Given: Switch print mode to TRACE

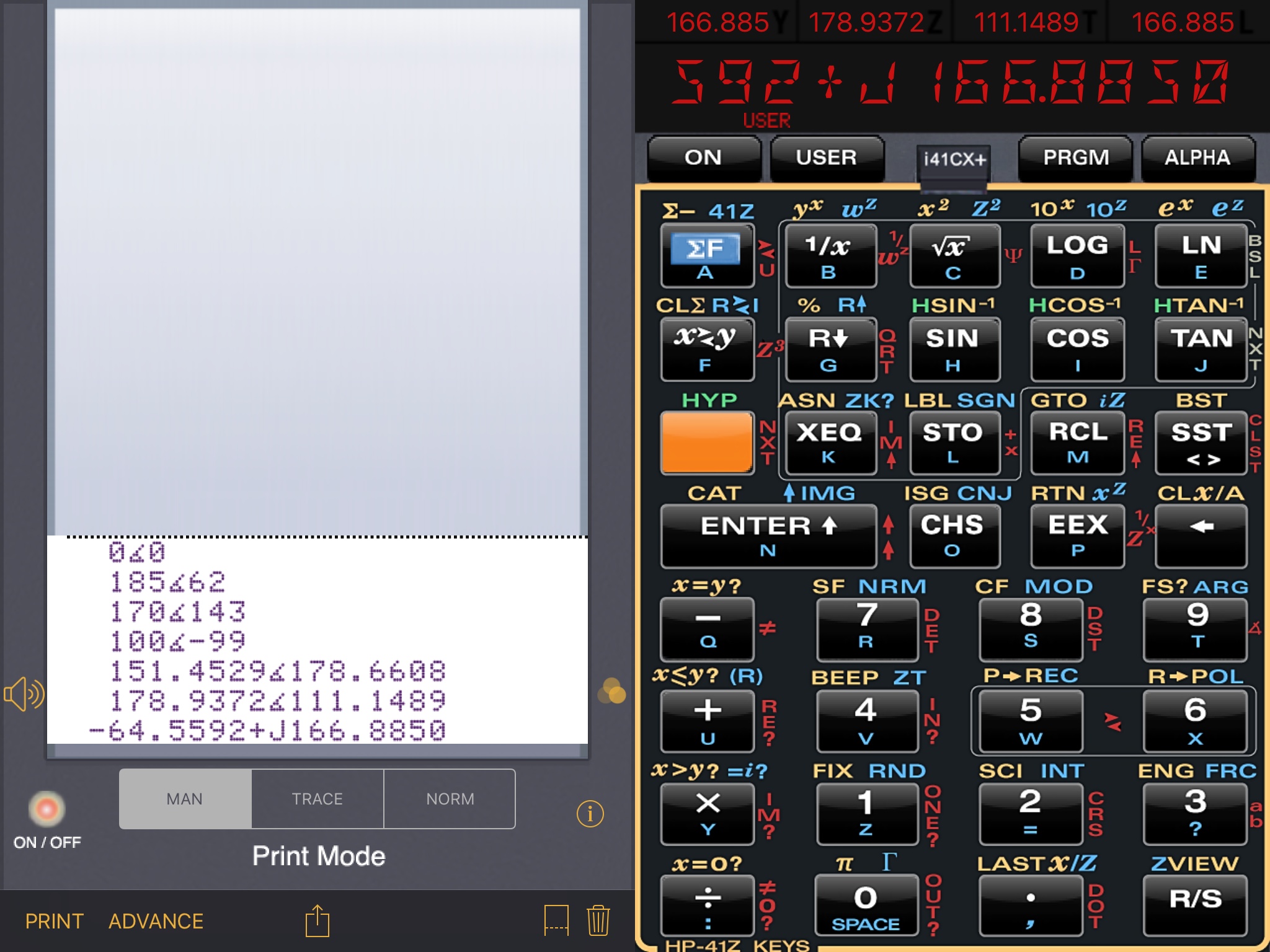Looking at the screenshot, I should (317, 799).
